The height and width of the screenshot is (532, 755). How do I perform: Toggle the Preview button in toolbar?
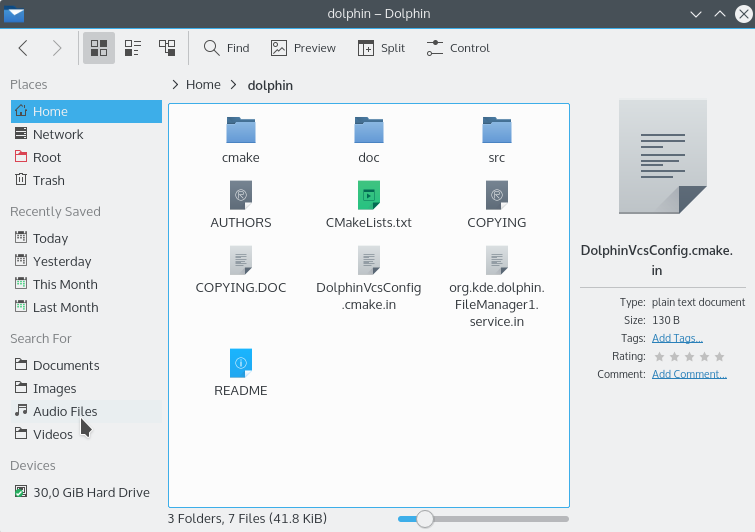coord(303,48)
